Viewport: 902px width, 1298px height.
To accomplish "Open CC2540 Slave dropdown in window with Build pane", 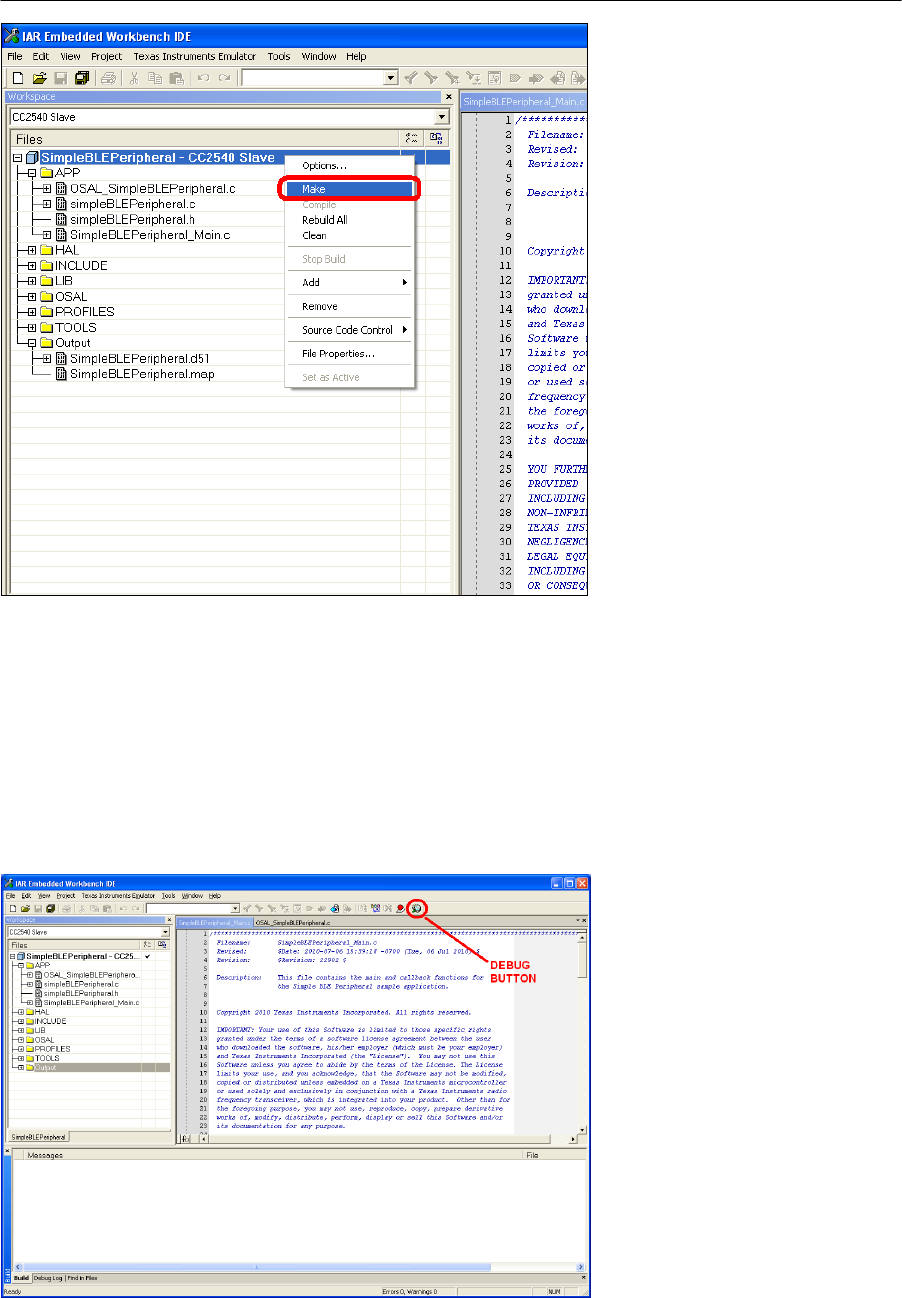I will coord(165,932).
